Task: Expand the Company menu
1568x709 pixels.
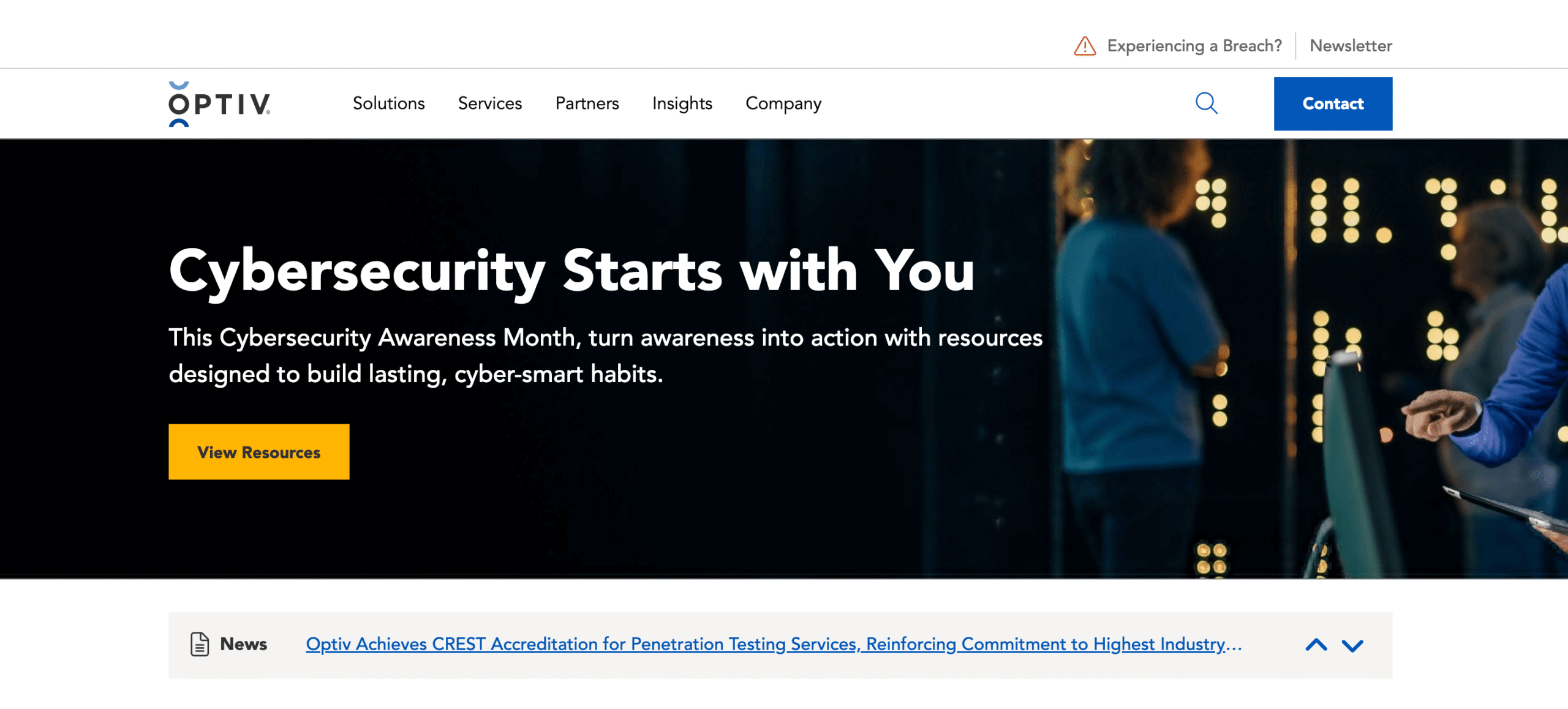Action: 783,103
